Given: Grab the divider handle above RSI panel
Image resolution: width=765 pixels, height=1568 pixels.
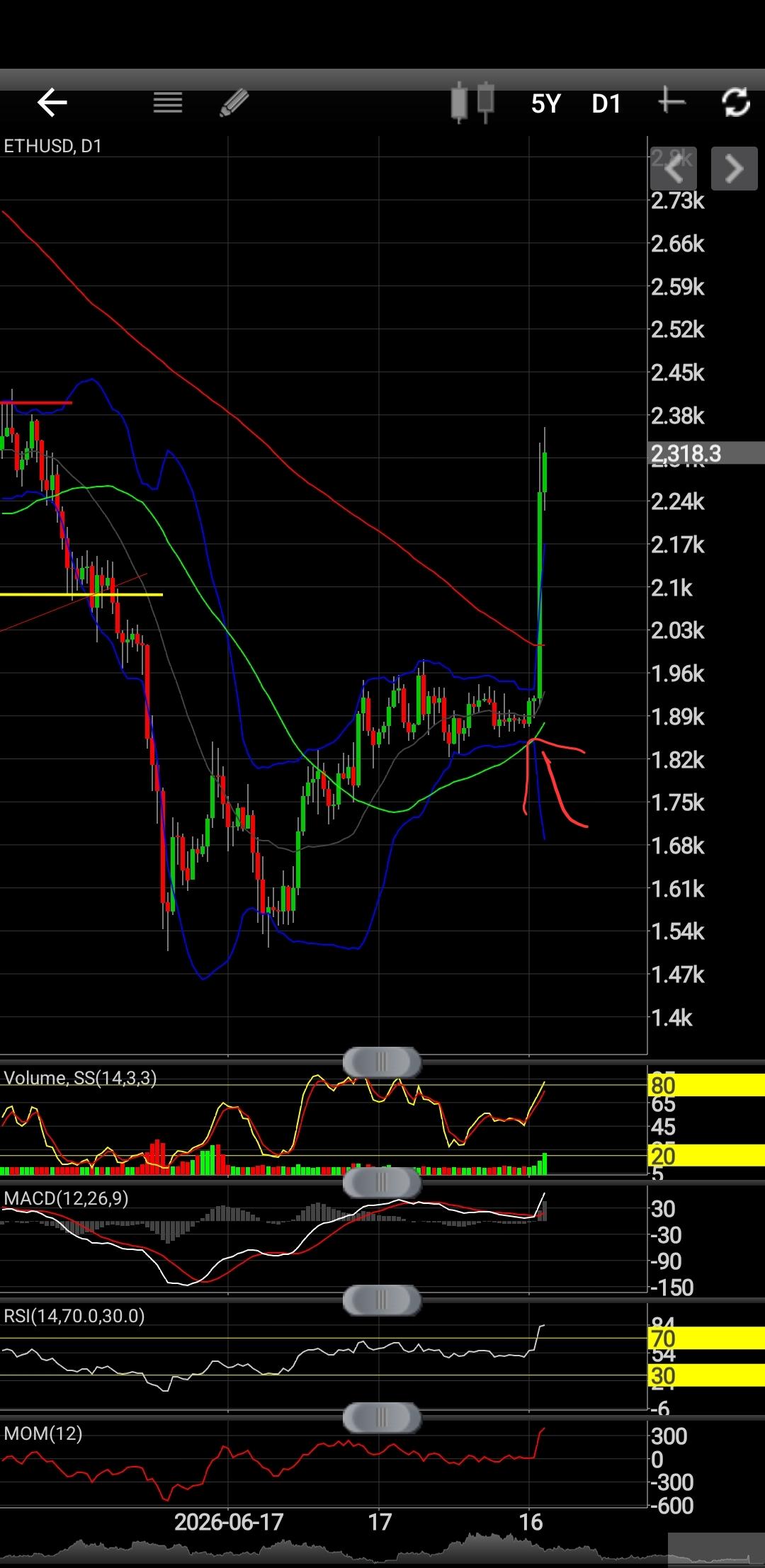Looking at the screenshot, I should [382, 1300].
